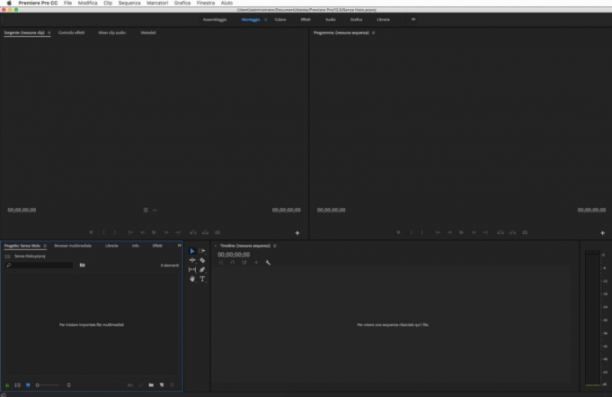Click Insert button in Source monitor
This screenshot has width=612, height=397.
[x=193, y=232]
